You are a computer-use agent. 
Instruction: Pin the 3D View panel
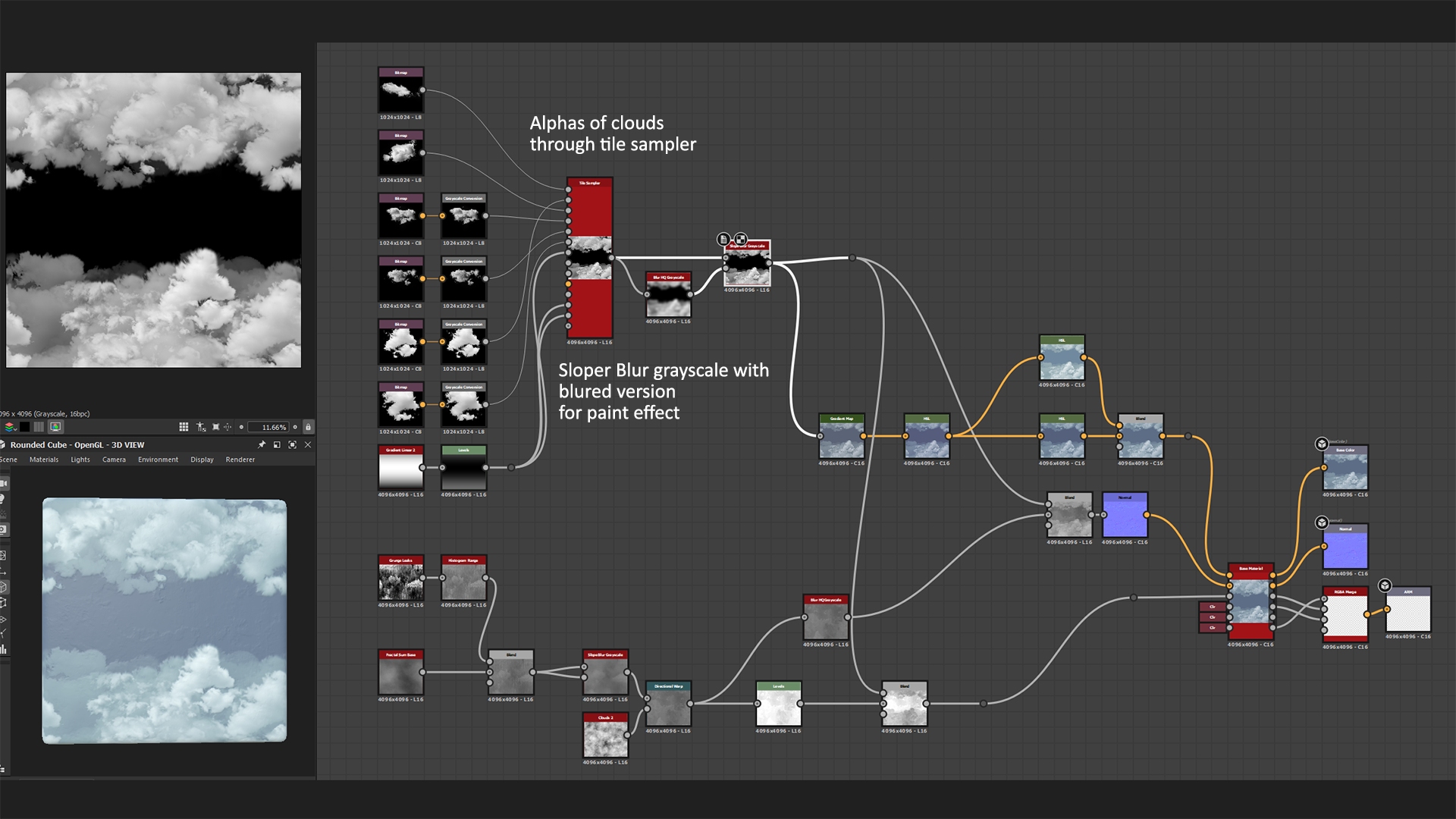[262, 445]
